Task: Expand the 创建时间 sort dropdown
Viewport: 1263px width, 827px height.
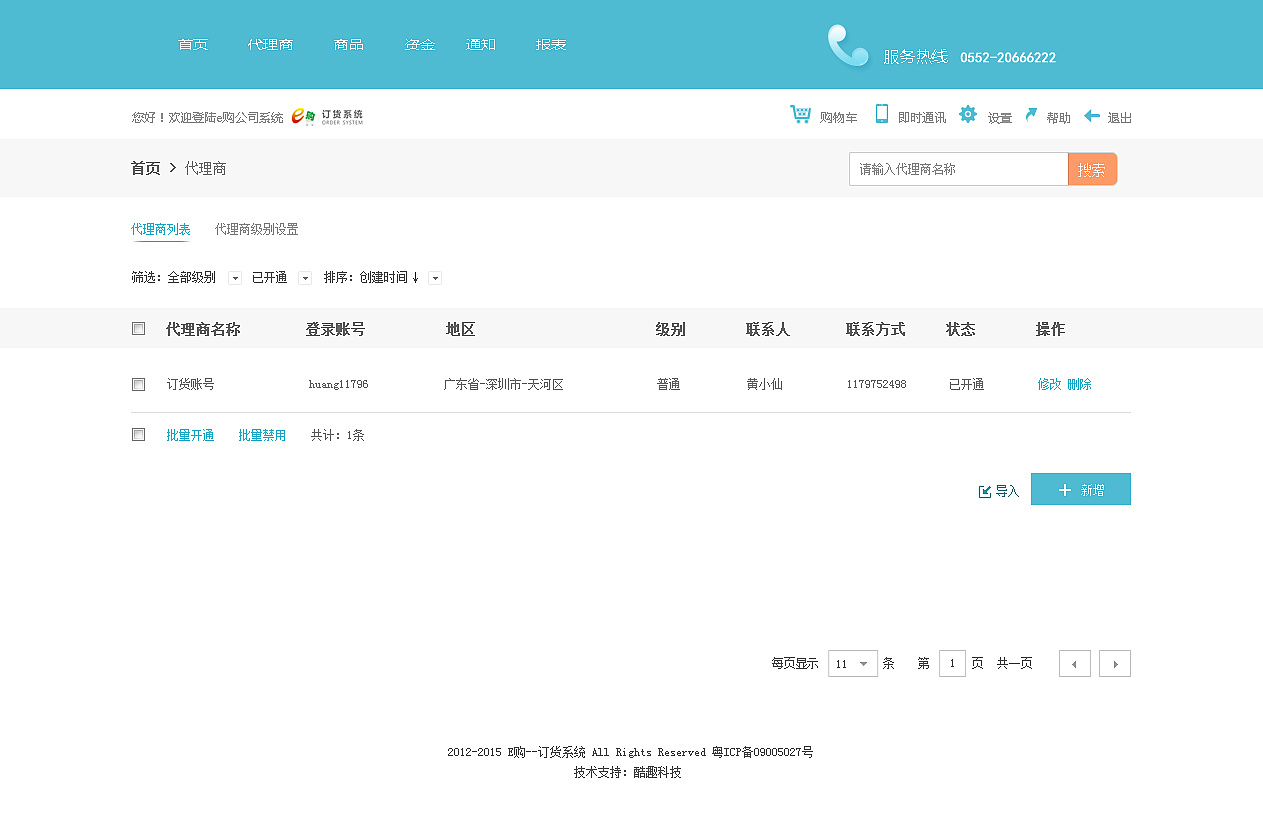Action: (435, 278)
